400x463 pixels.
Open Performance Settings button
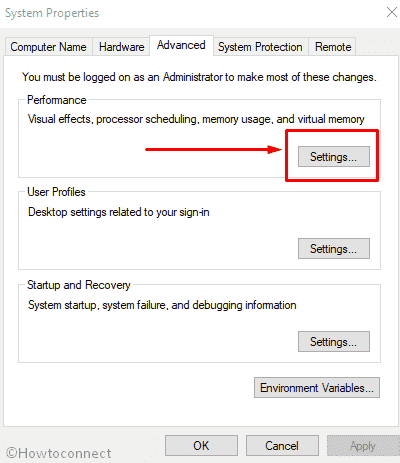coord(334,156)
